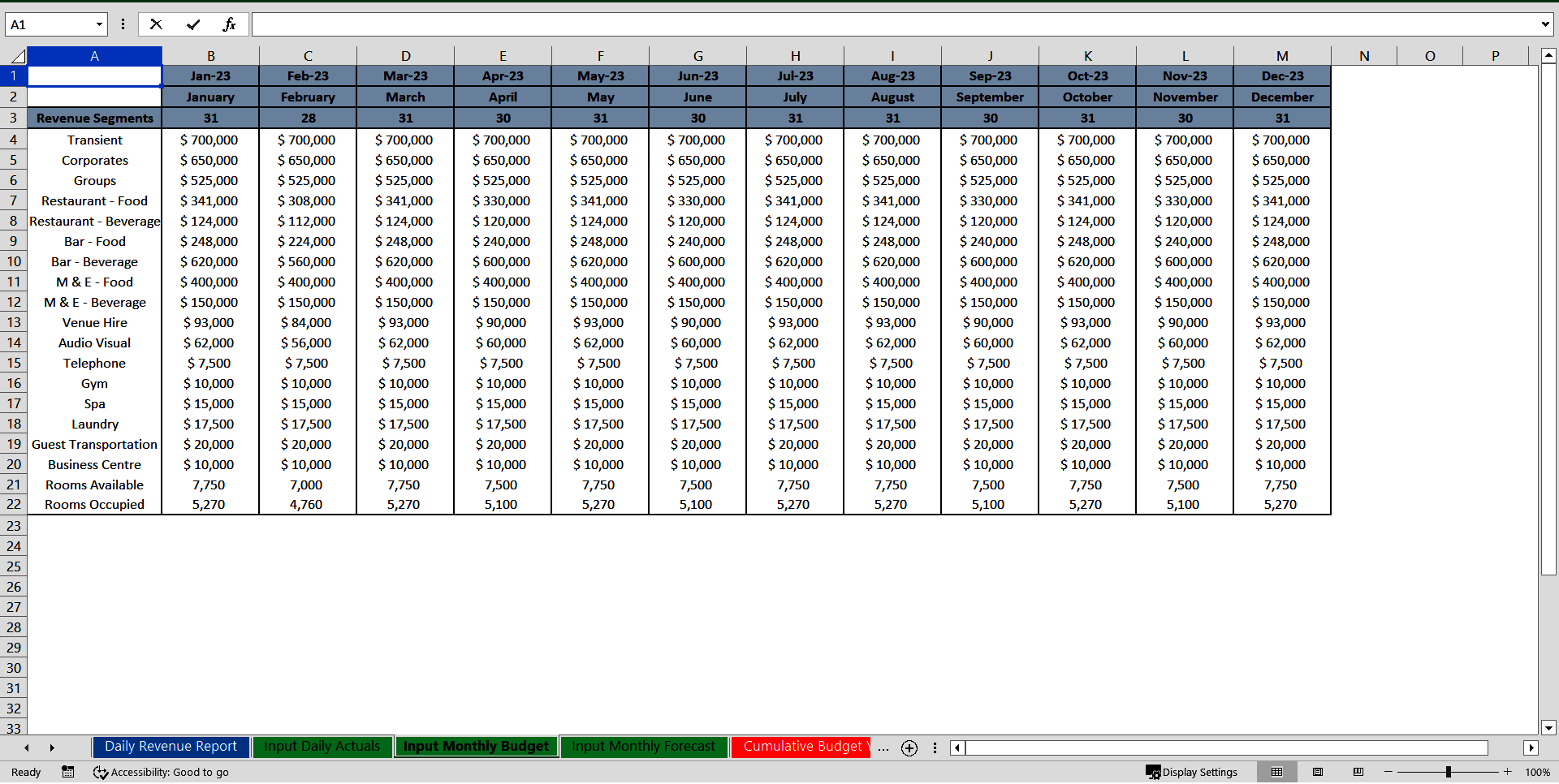Viewport: 1559px width, 784px height.
Task: Select column A header
Action: coord(94,56)
